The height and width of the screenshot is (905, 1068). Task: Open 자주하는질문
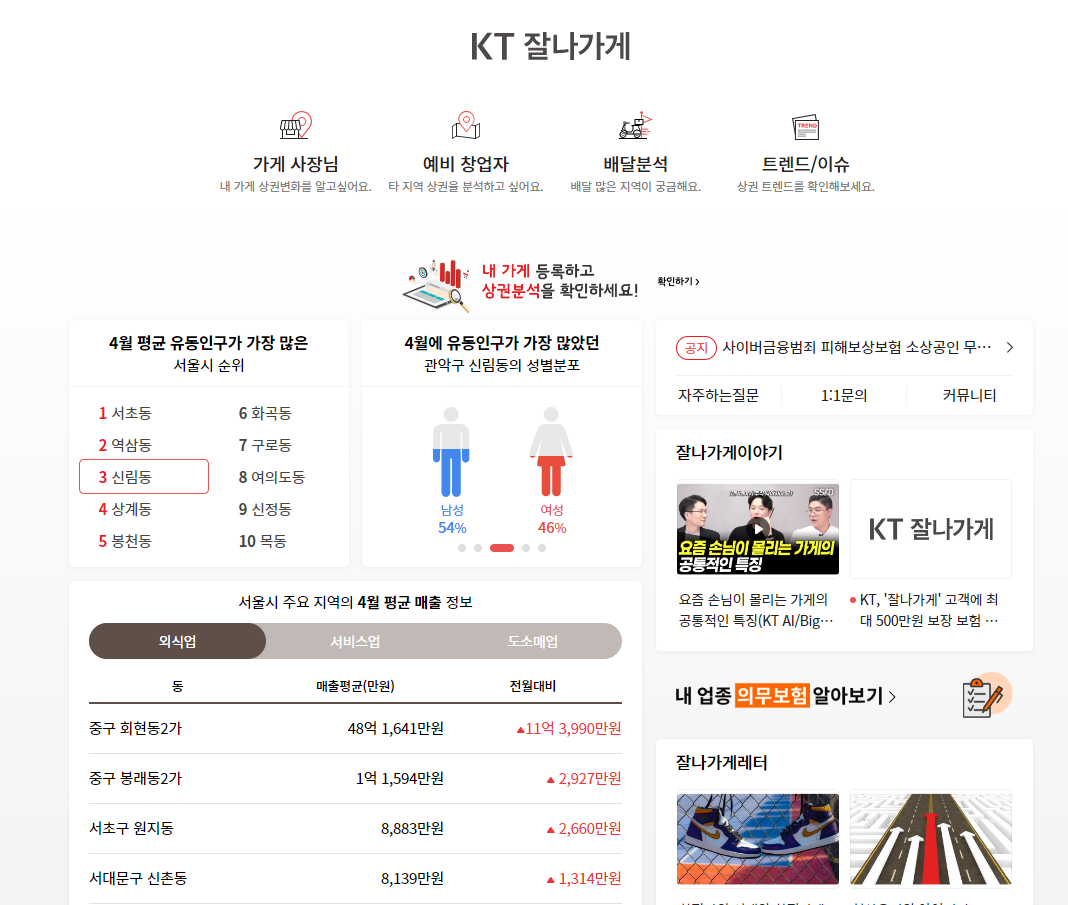[718, 396]
